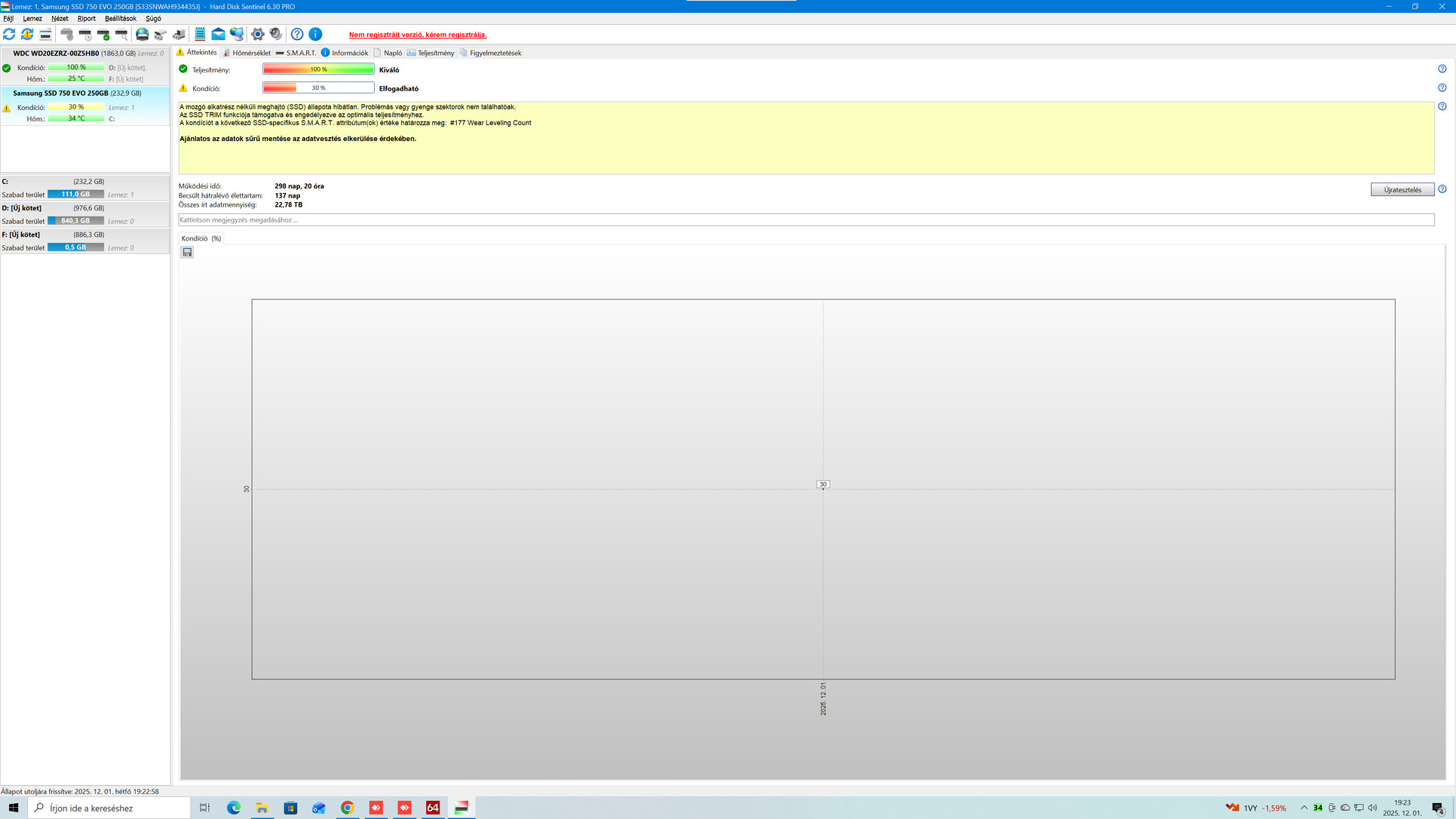Open settings via the gear icon

click(x=258, y=34)
